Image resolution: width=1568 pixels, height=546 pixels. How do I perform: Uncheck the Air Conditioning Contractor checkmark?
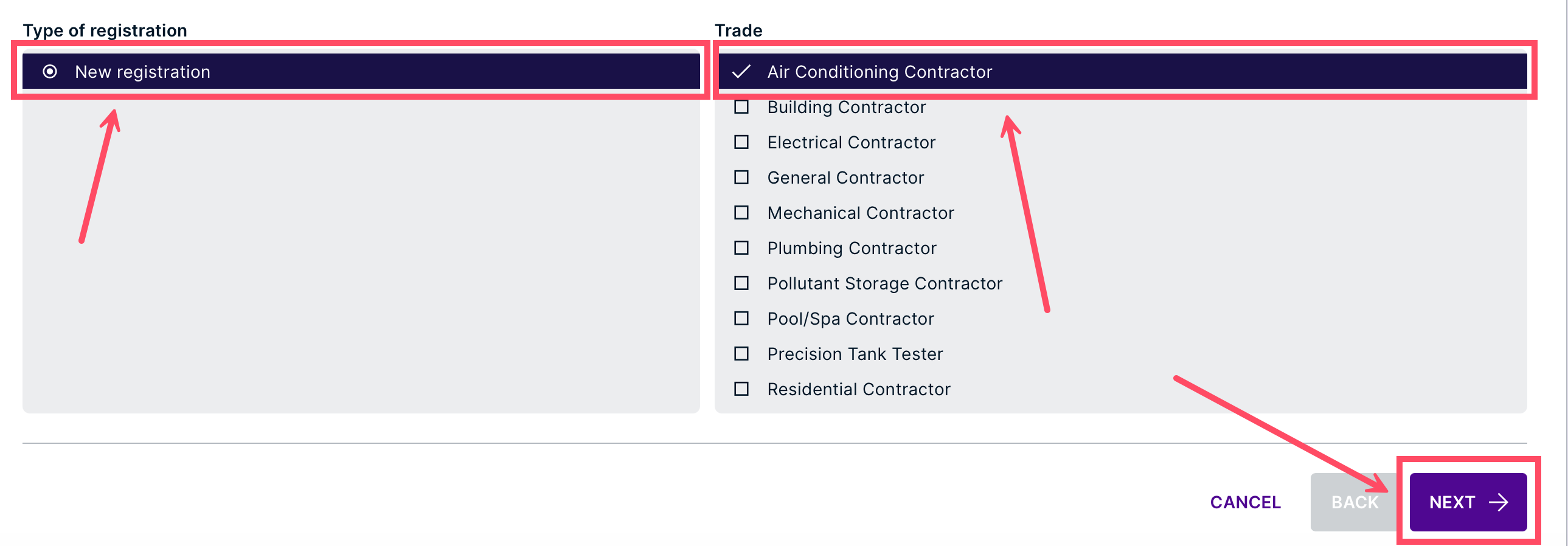[x=741, y=72]
